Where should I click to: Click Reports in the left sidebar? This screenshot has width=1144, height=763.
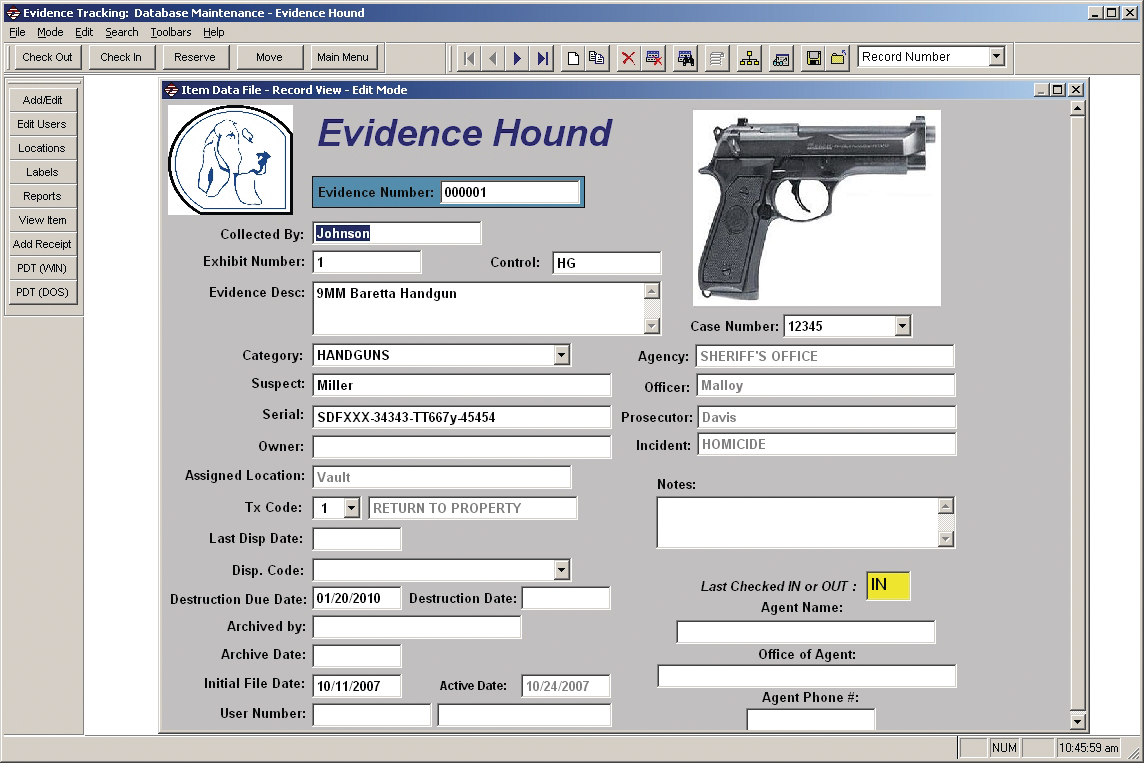42,196
